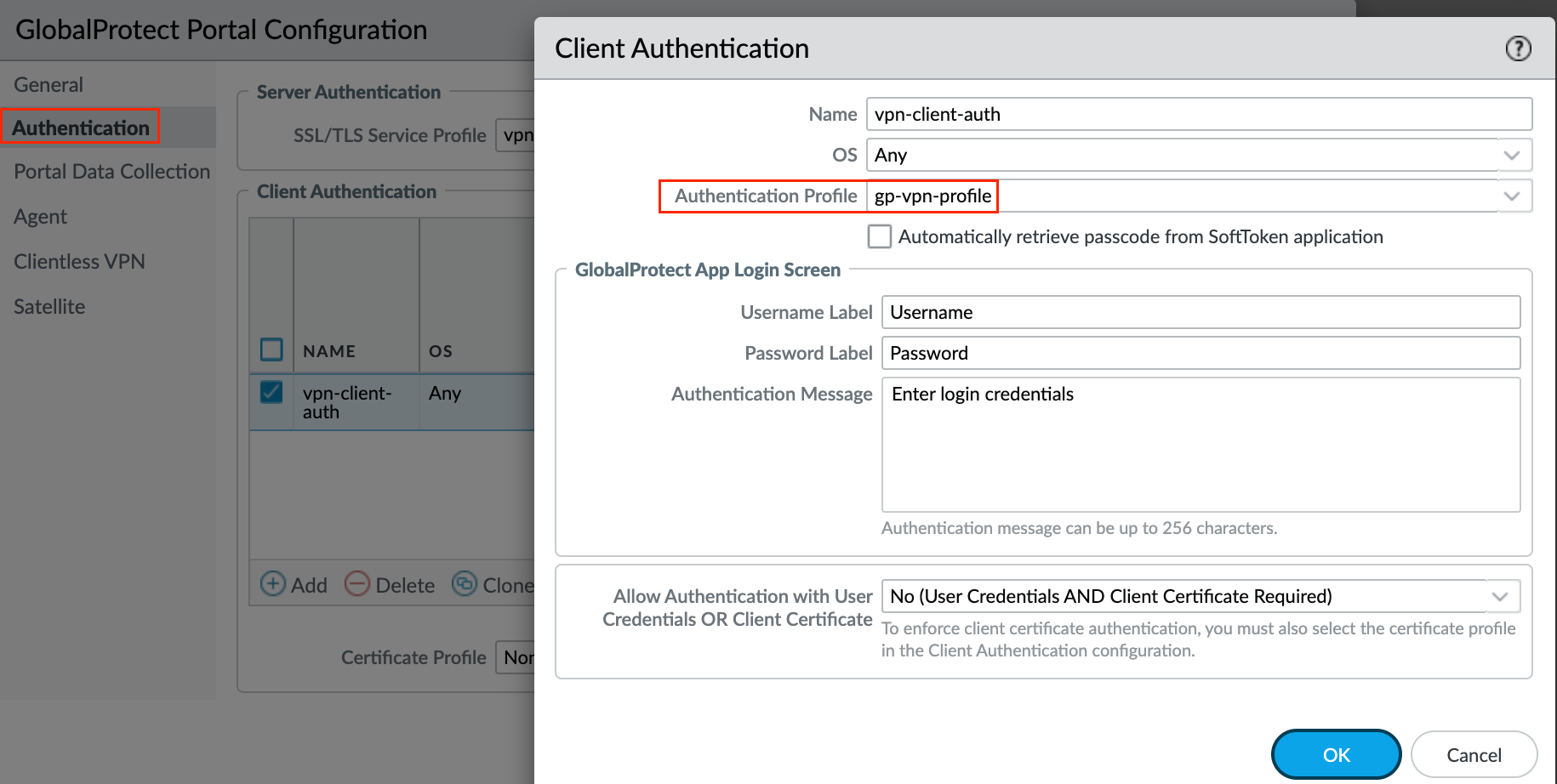
Task: Toggle the select-all checkbox in the table header
Action: pyautogui.click(x=271, y=349)
